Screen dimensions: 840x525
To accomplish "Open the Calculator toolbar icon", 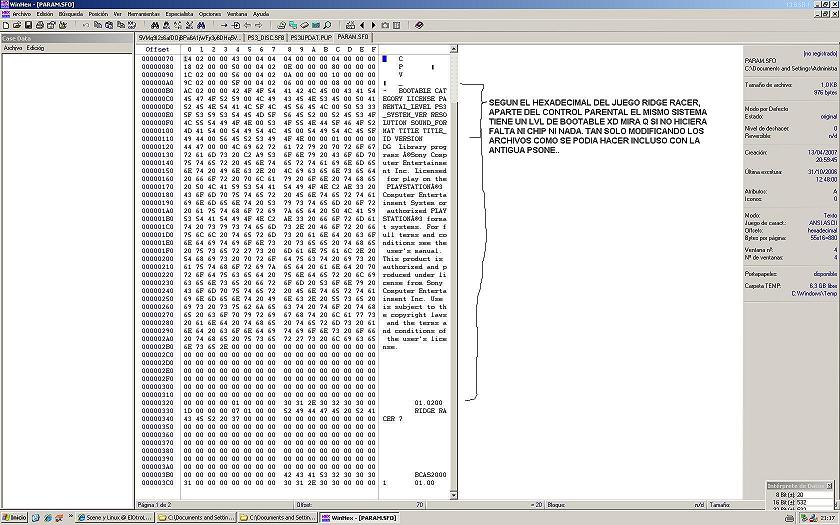I will (316, 25).
